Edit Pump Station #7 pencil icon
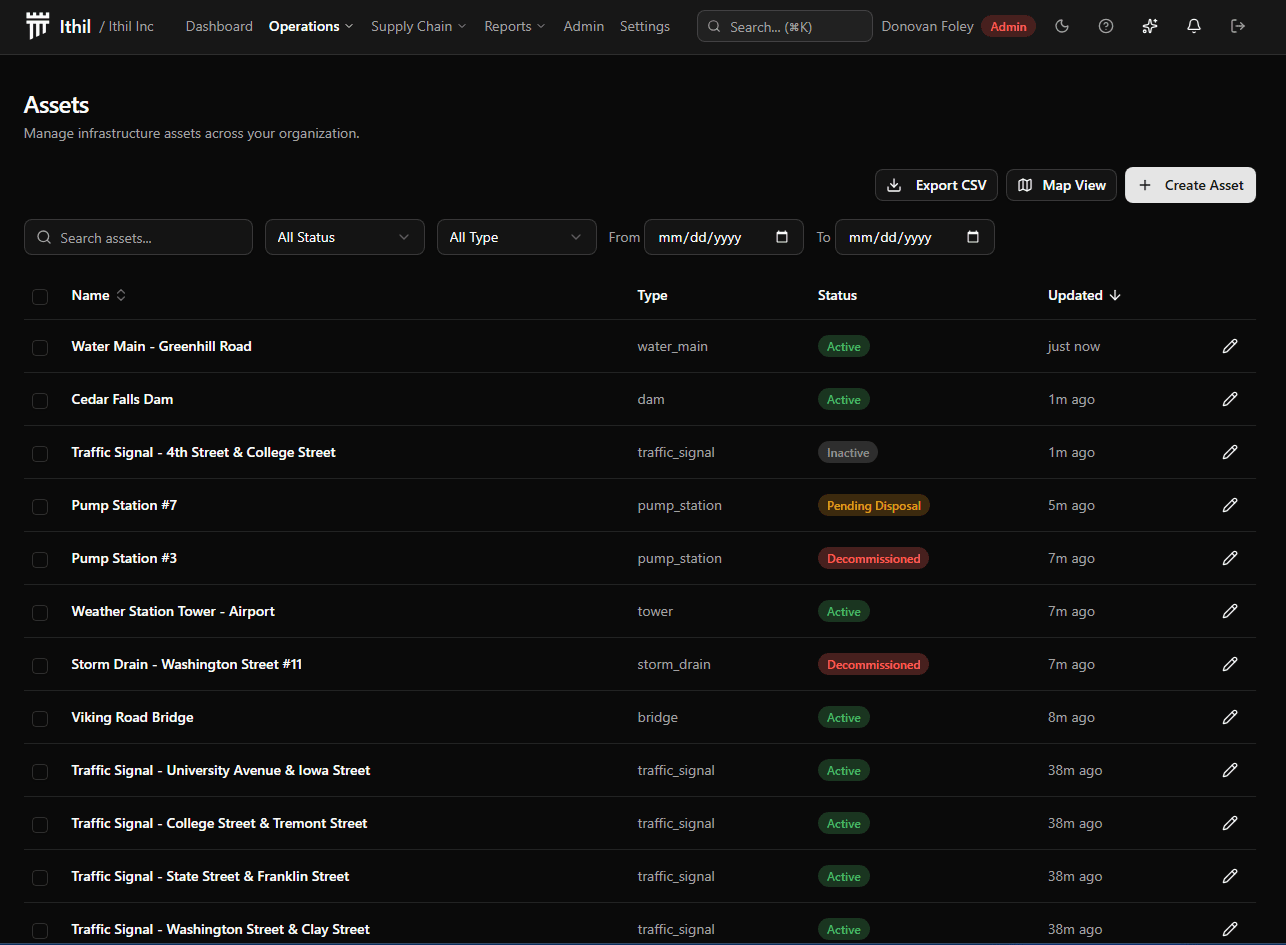Viewport: 1286px width, 945px height. click(1230, 505)
